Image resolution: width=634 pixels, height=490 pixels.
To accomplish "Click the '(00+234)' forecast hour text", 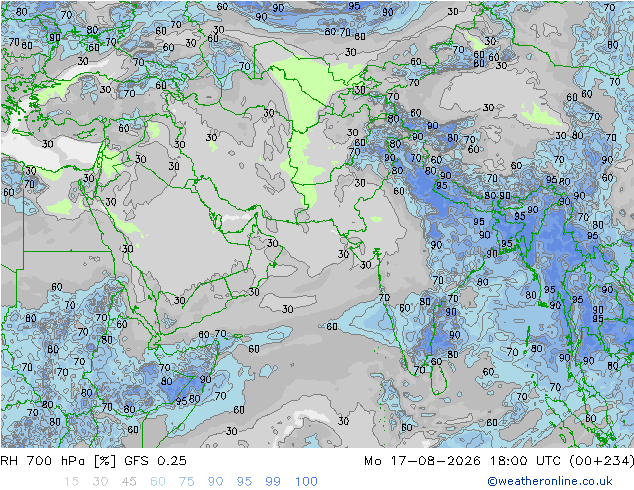I will click(601, 461).
